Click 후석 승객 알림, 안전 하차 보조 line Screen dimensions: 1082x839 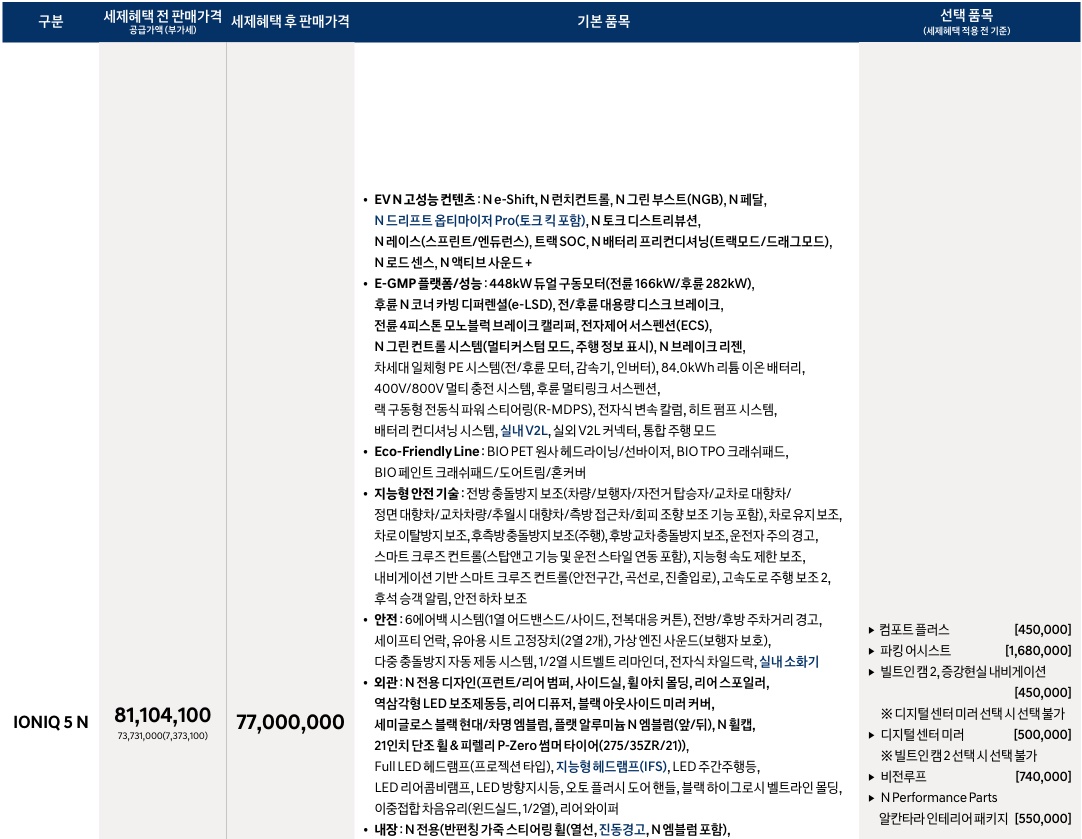coord(451,599)
